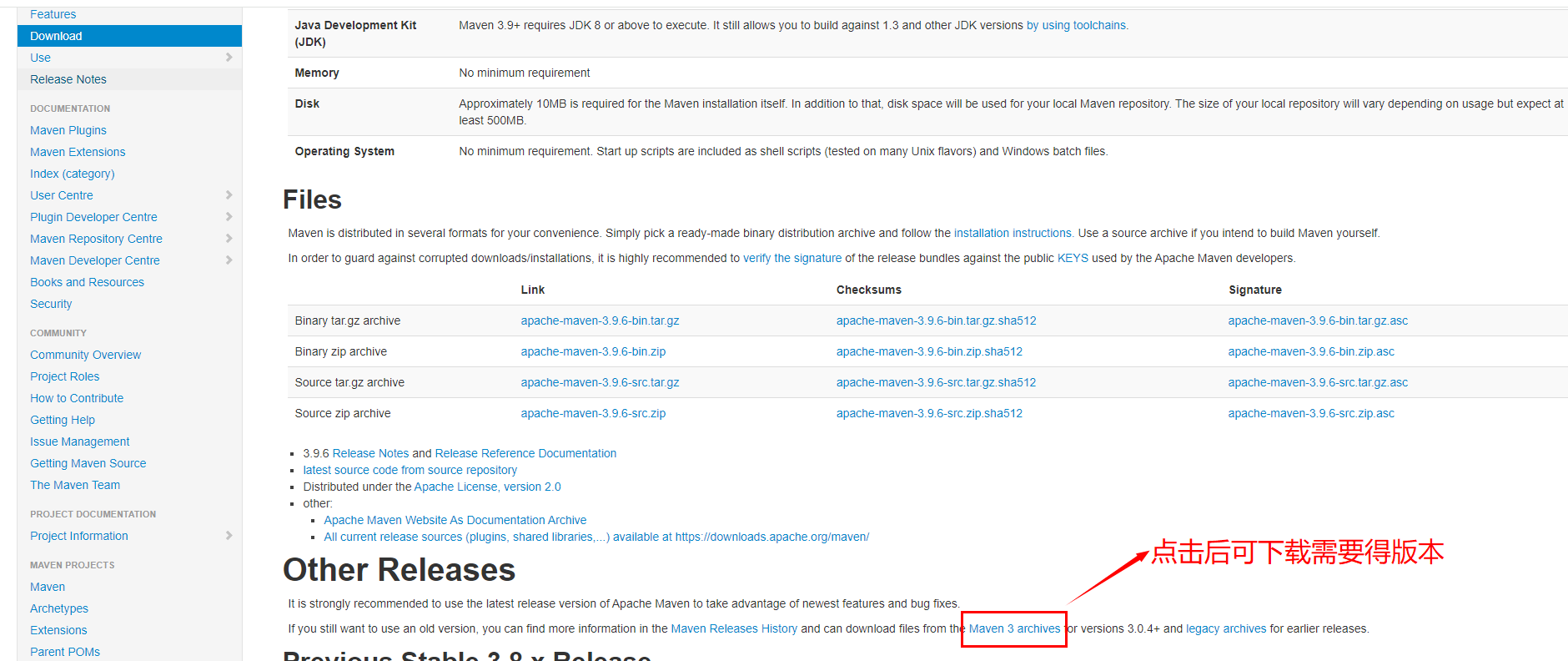Download apache-maven-3.9.6-src.zip
1568x661 pixels.
[x=593, y=413]
